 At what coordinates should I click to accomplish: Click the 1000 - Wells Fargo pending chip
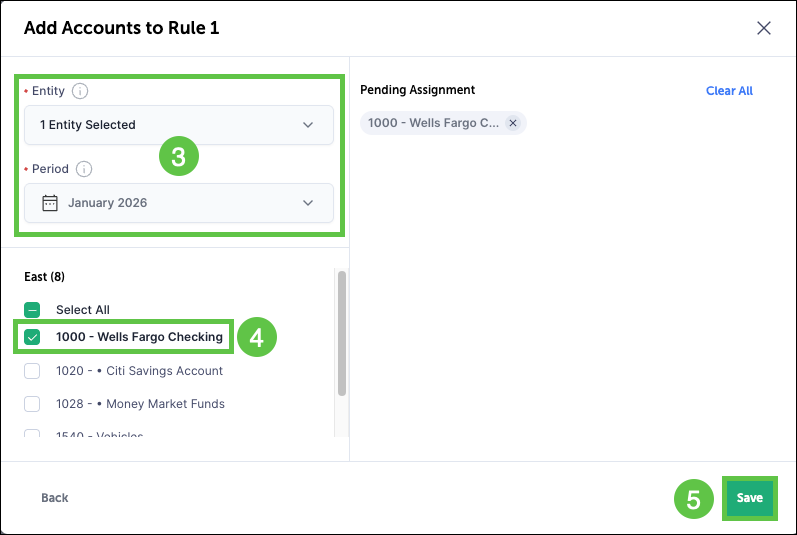click(x=433, y=123)
